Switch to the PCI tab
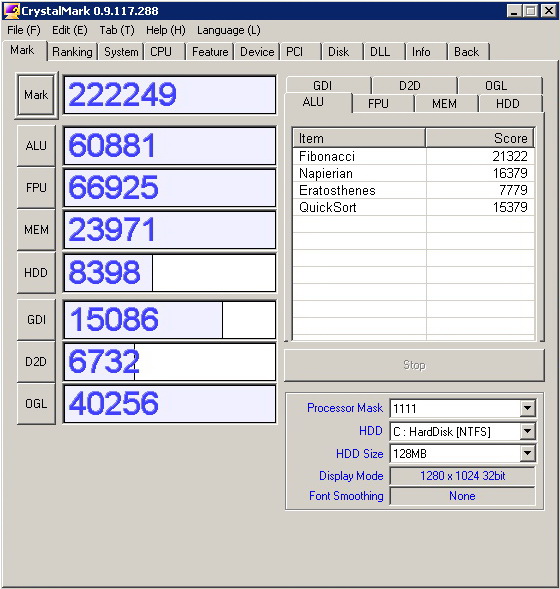The image size is (560, 589). point(300,51)
